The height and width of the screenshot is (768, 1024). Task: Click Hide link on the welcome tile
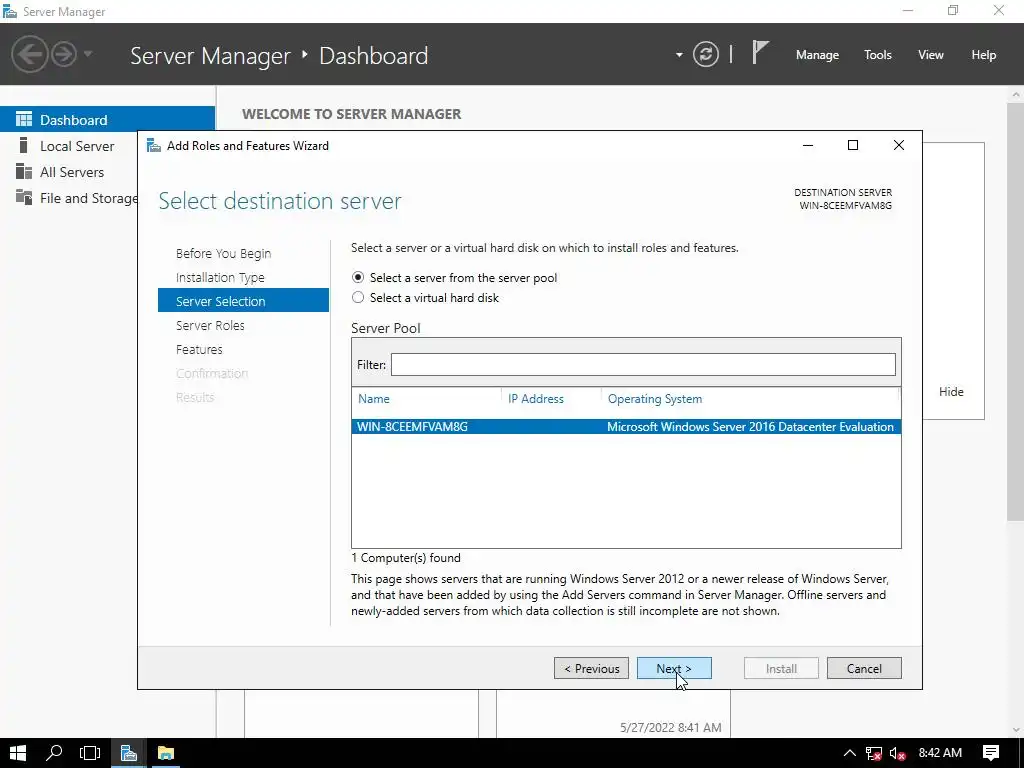[x=951, y=391]
